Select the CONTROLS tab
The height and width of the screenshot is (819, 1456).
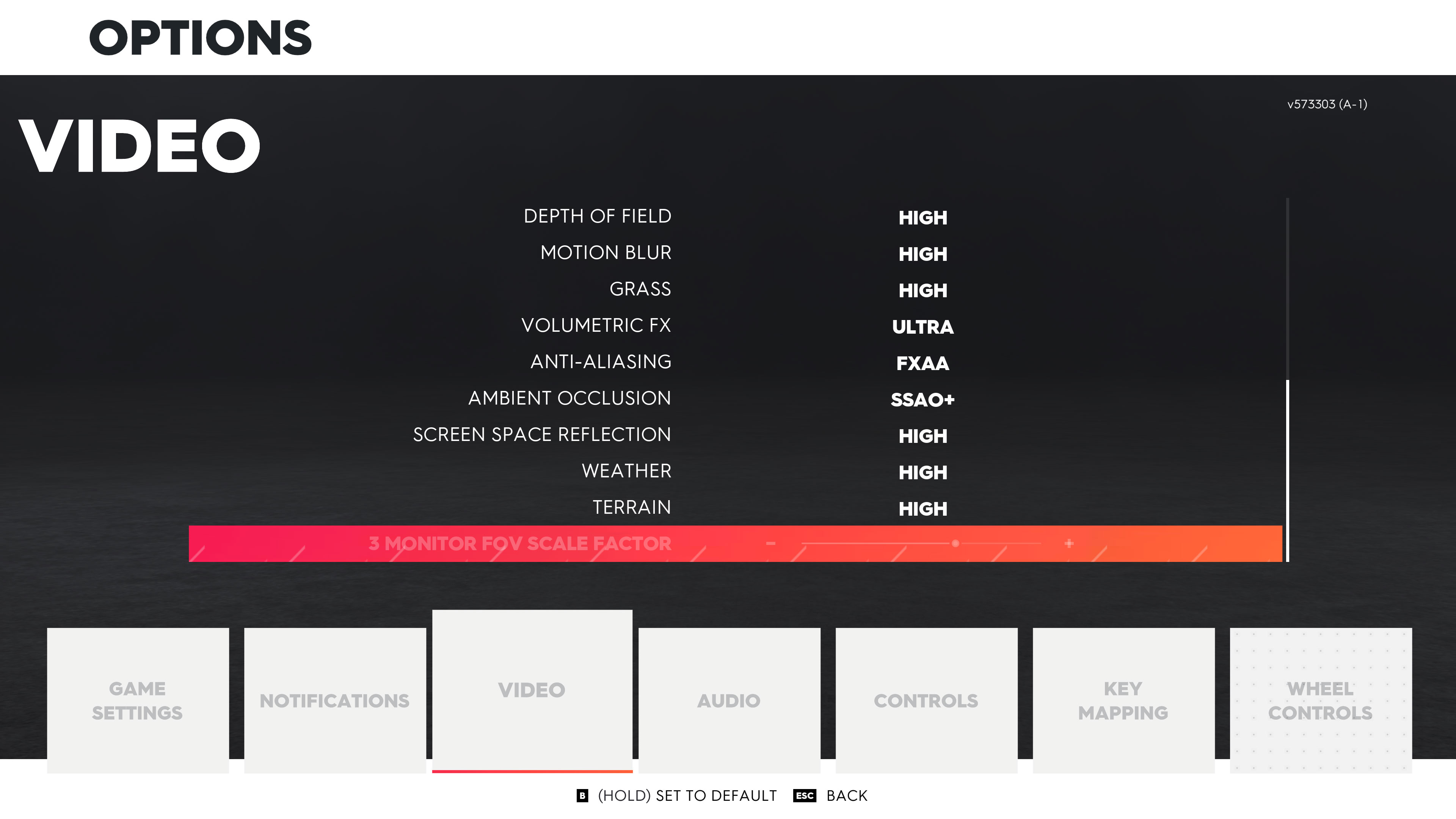tap(925, 700)
